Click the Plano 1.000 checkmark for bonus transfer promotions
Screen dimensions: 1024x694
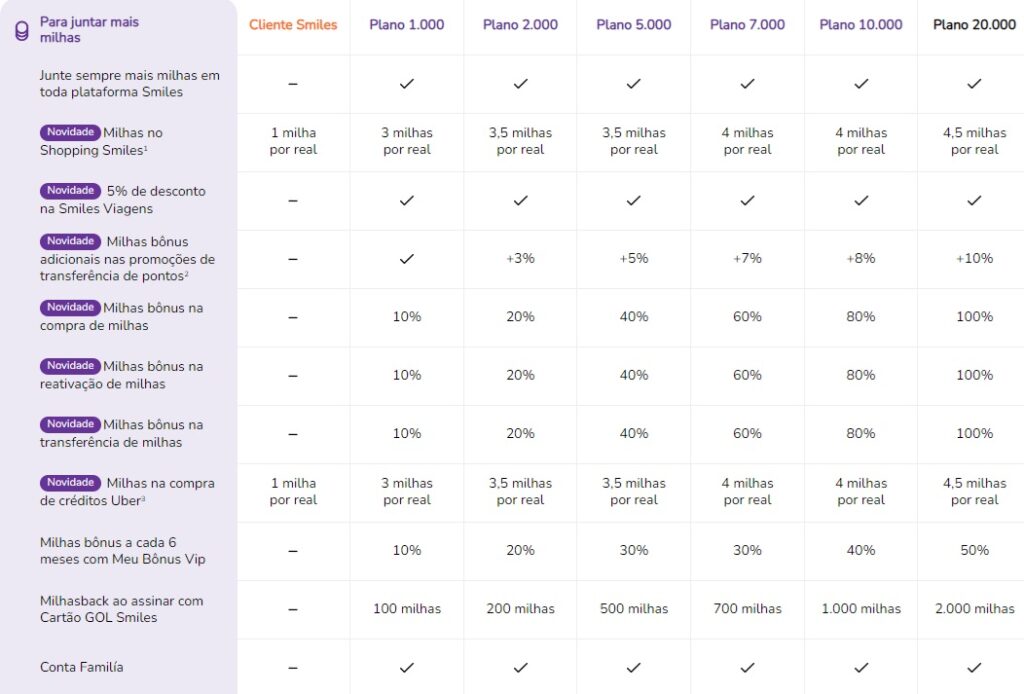[407, 259]
